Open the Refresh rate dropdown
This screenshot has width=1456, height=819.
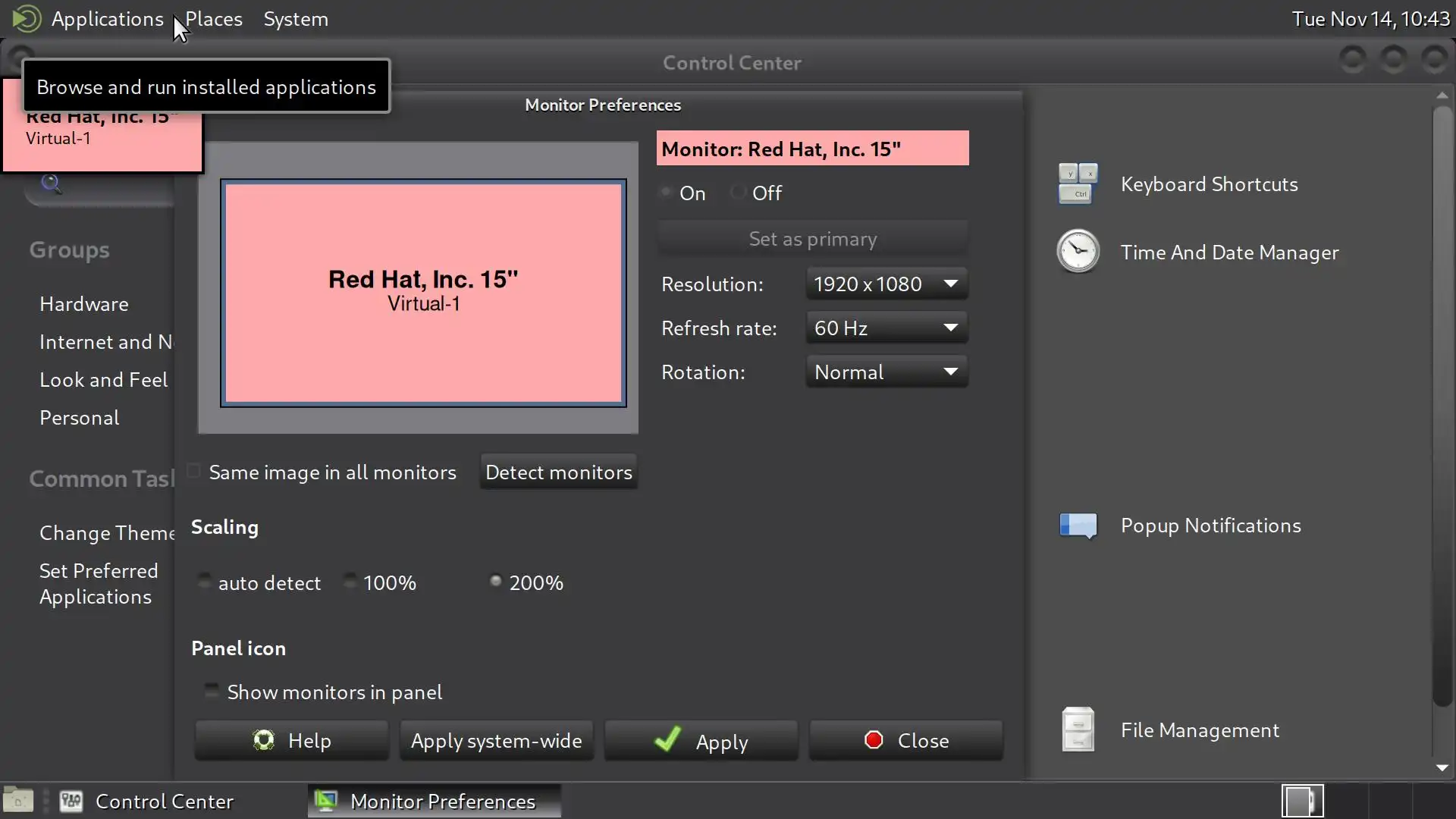886,328
